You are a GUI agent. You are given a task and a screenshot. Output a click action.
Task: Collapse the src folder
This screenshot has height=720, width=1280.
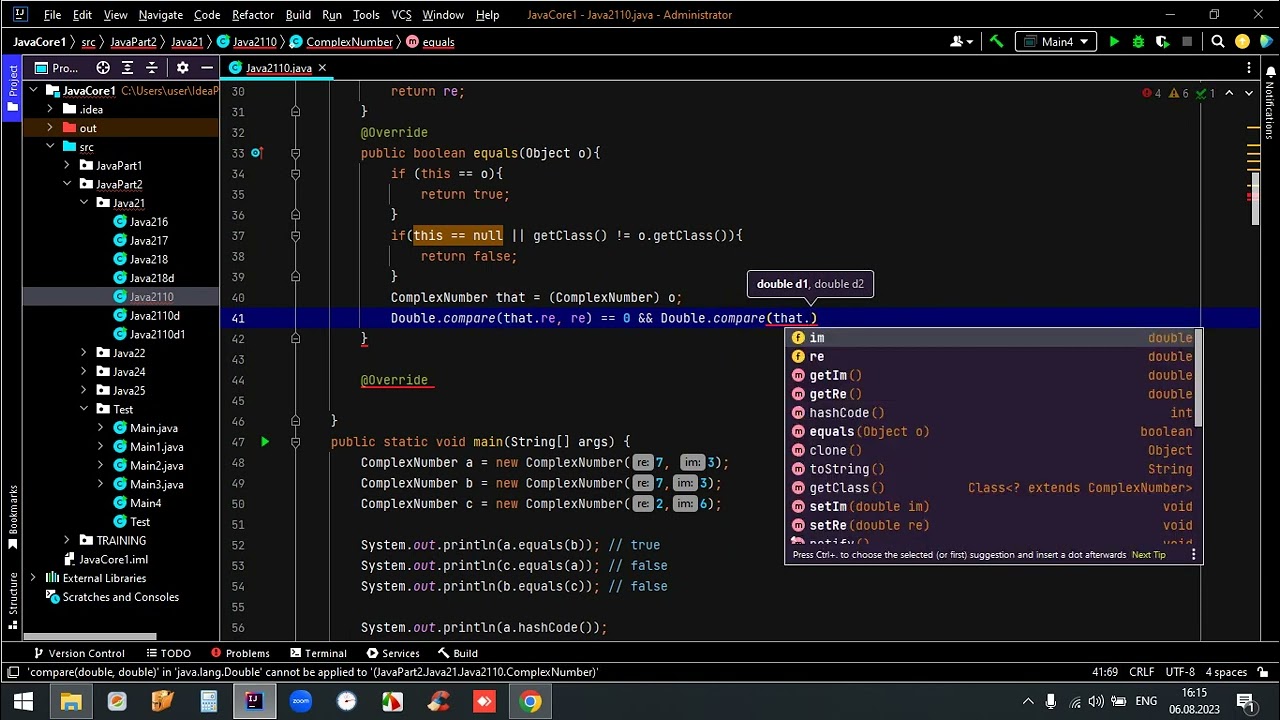click(50, 147)
